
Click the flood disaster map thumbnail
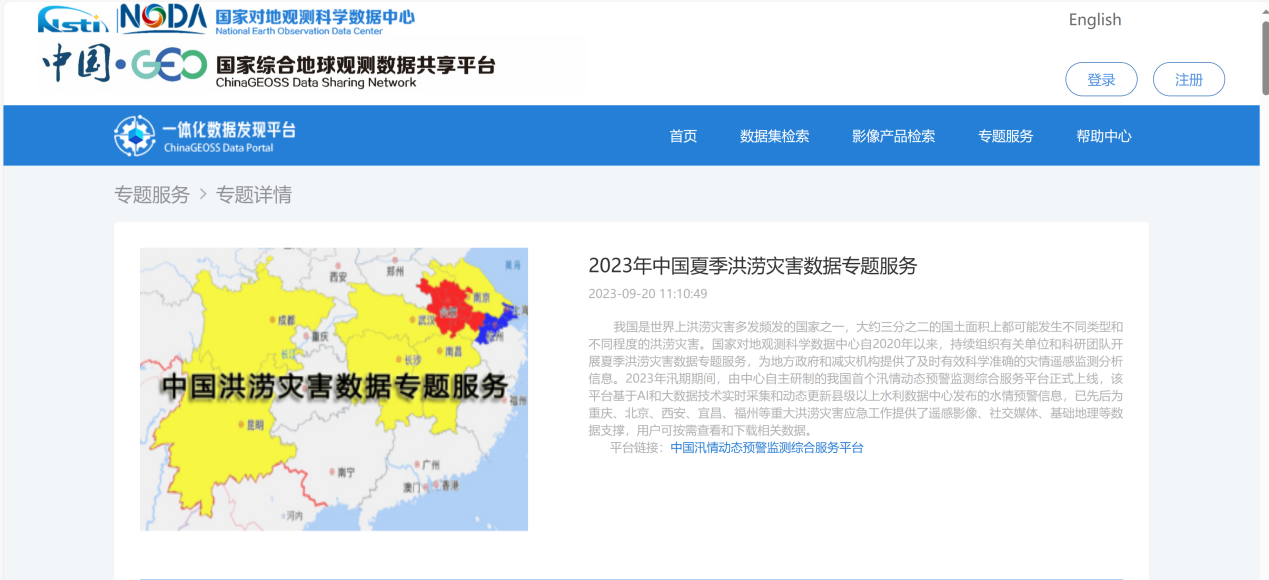333,389
